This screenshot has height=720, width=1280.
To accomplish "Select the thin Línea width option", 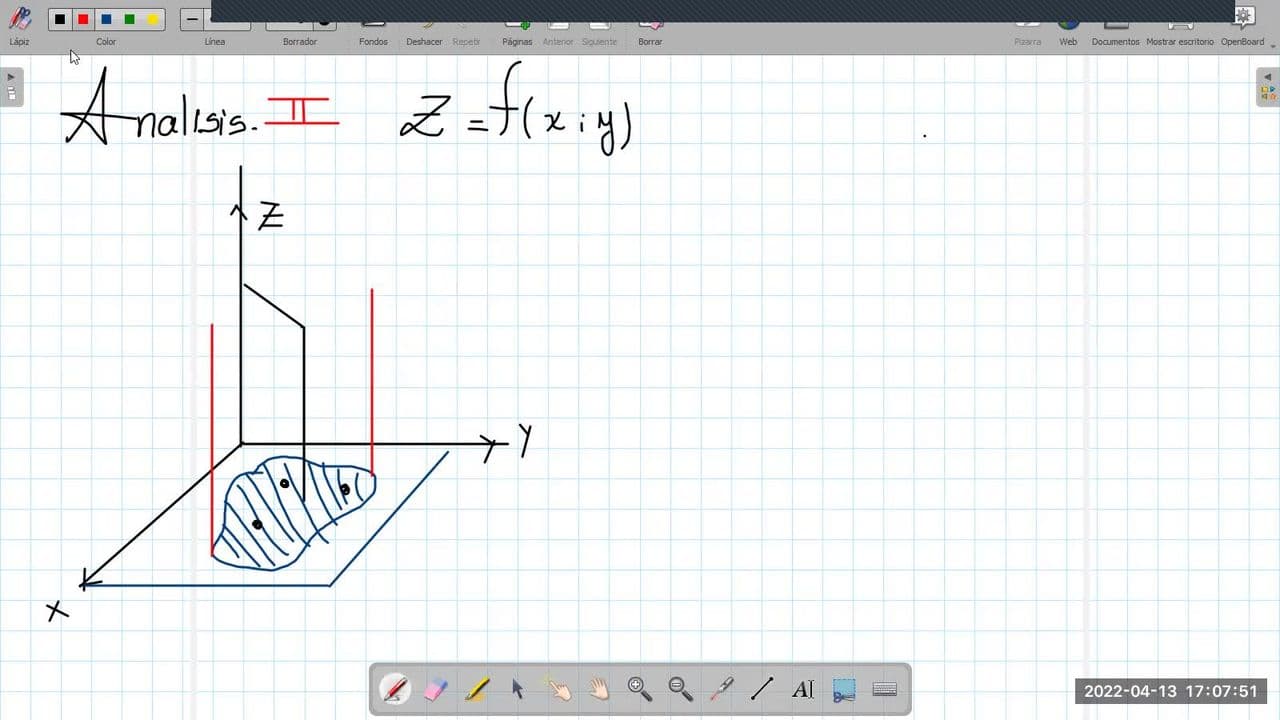I will point(193,20).
